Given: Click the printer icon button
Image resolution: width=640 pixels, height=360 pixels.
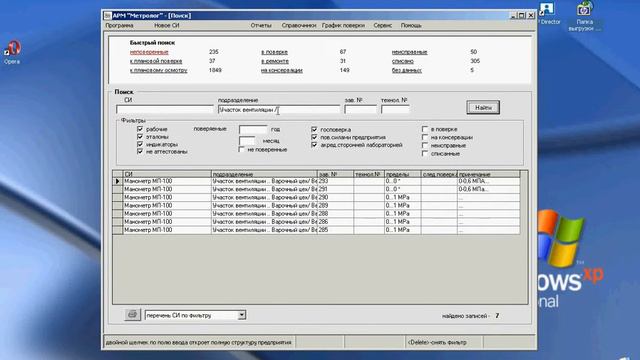Looking at the screenshot, I should (x=132, y=315).
